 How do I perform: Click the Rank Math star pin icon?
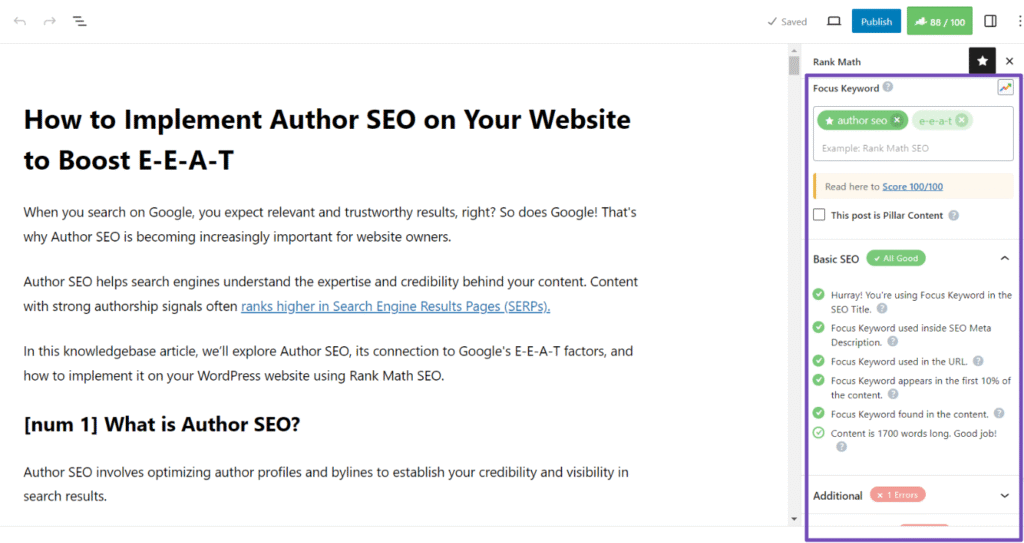point(982,61)
